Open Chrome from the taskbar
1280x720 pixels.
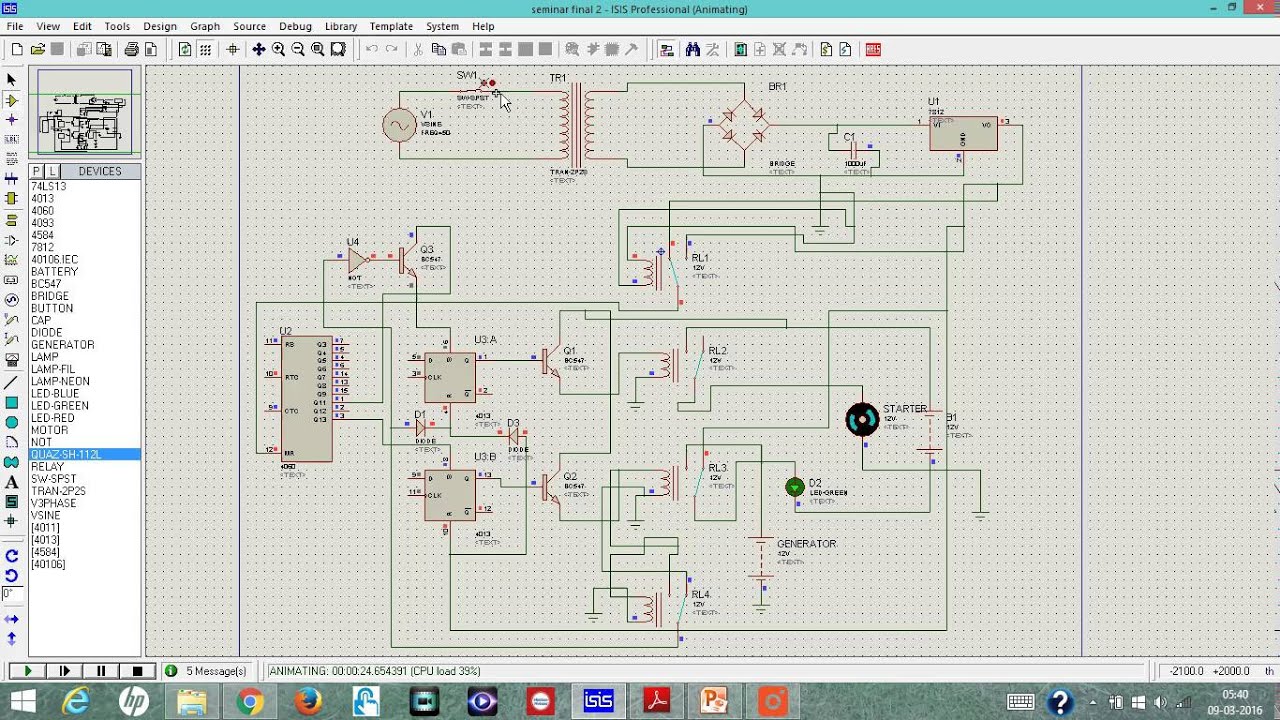250,702
